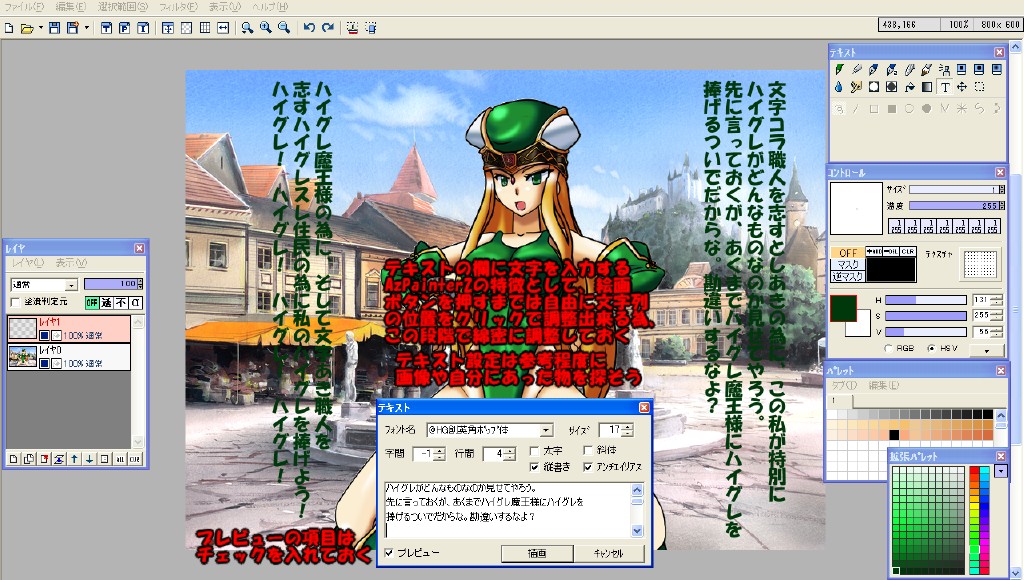Open the フォント名 font dropdown
Screen dimensions: 1024x580
(x=547, y=430)
